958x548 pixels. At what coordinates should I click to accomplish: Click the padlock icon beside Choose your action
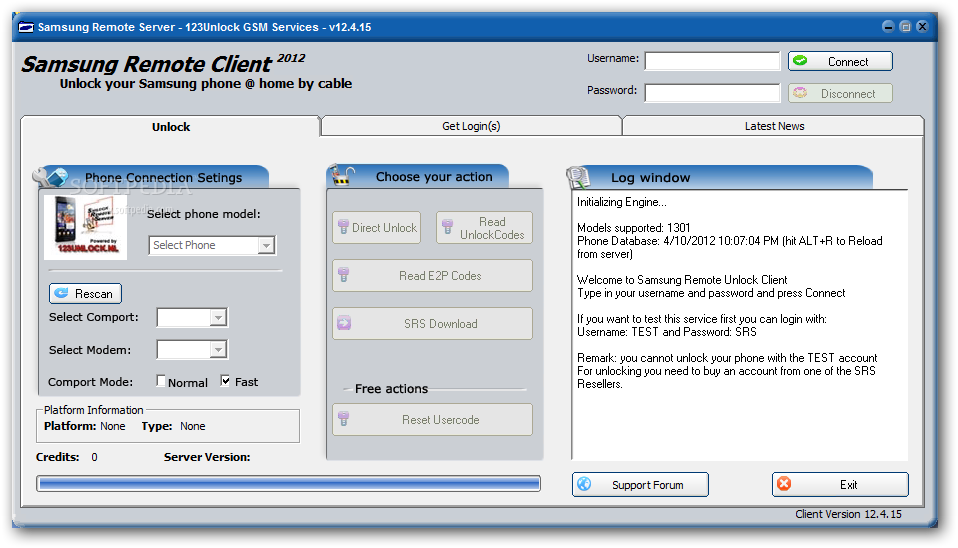(x=342, y=176)
